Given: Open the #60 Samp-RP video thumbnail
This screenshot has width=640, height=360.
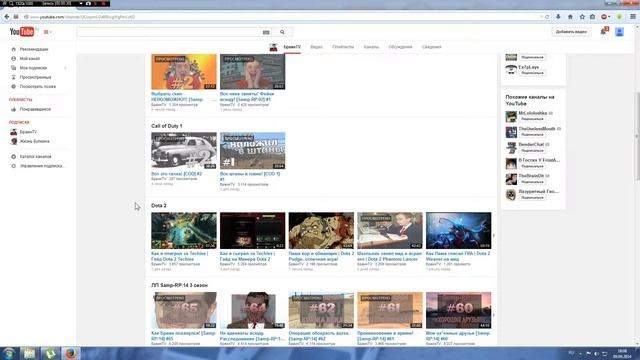Looking at the screenshot, I should (458, 310).
